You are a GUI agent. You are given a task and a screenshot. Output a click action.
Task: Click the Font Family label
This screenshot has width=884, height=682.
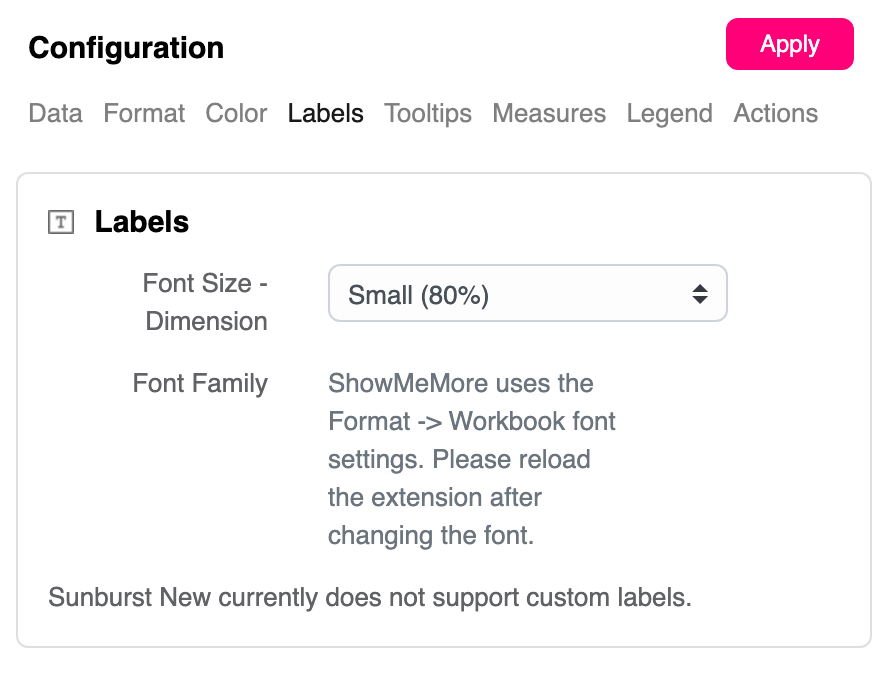200,383
